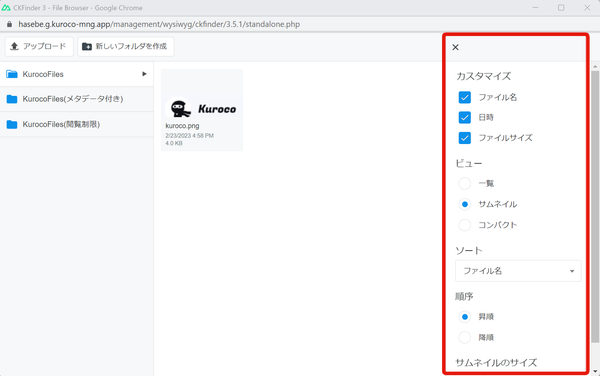600x376 pixels.
Task: Select 昇順 ascending order
Action: [x=465, y=317]
